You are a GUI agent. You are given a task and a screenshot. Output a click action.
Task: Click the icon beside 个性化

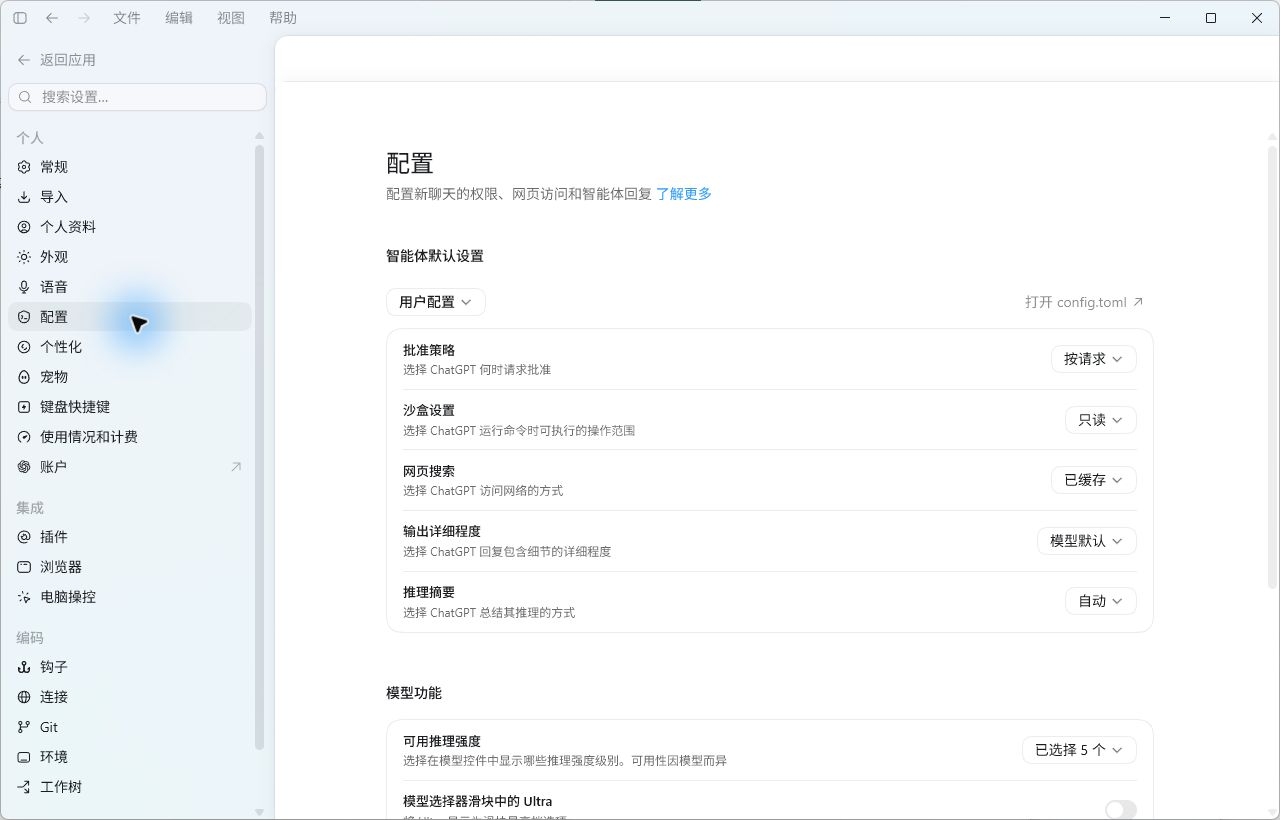(24, 347)
